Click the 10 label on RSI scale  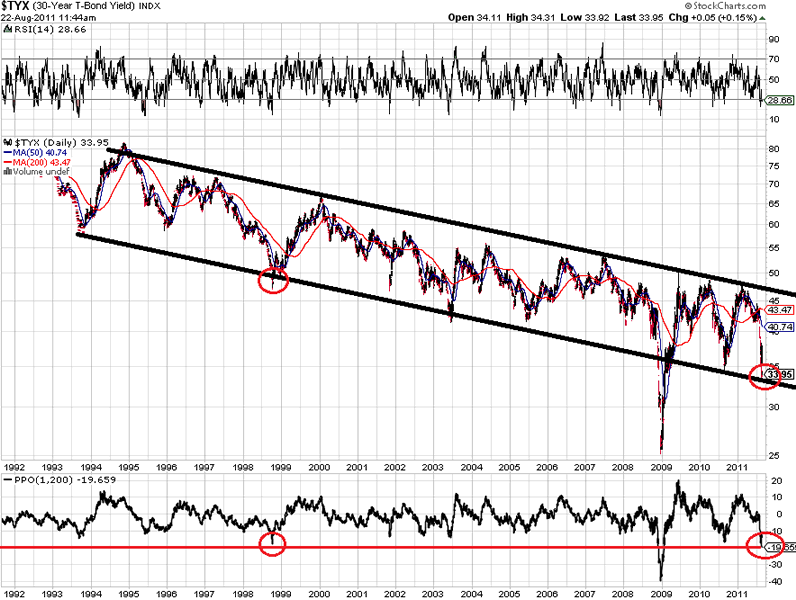774,119
